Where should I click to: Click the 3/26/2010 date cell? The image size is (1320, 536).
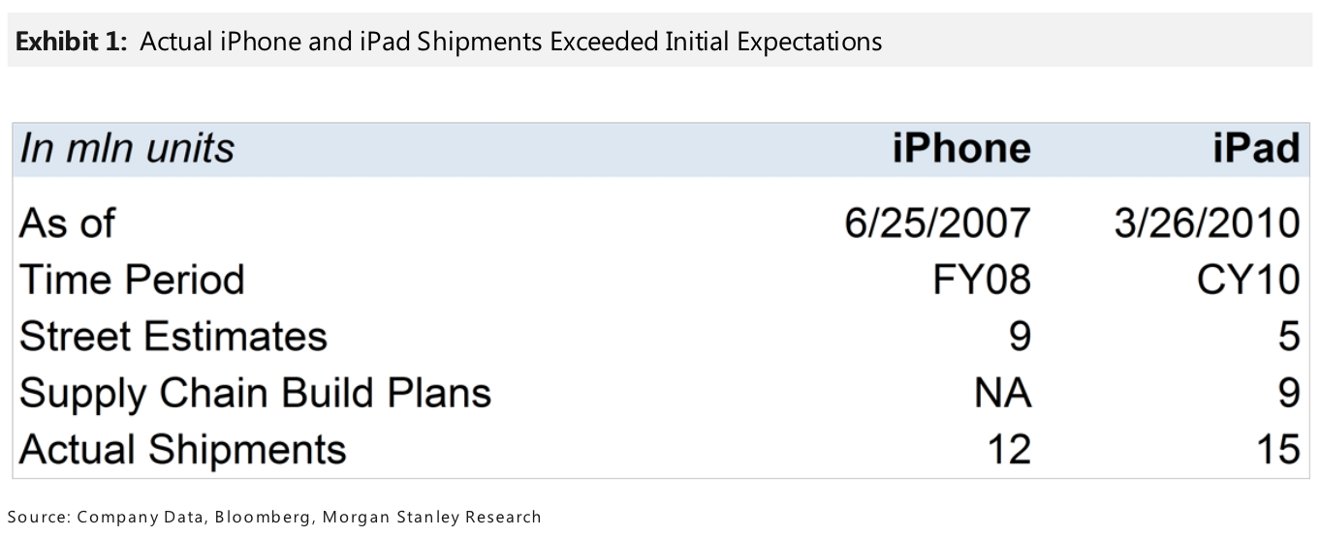point(1207,223)
